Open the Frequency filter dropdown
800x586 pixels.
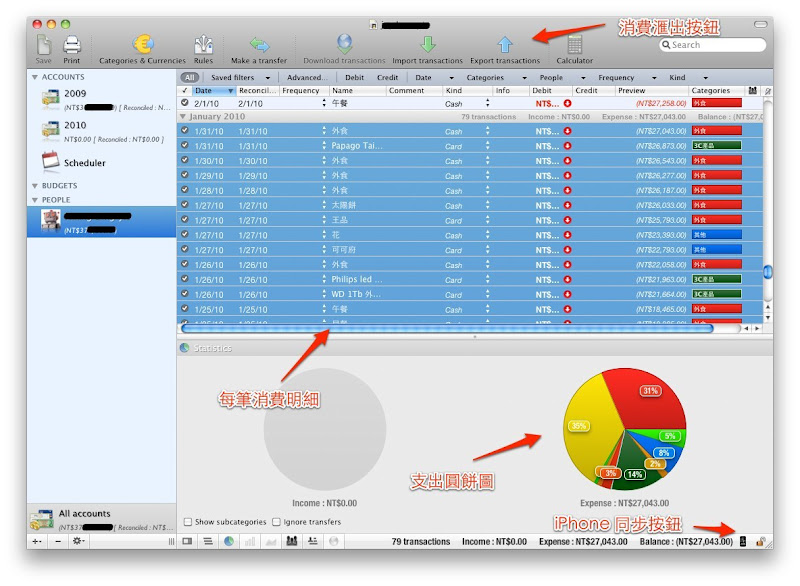(x=627, y=78)
